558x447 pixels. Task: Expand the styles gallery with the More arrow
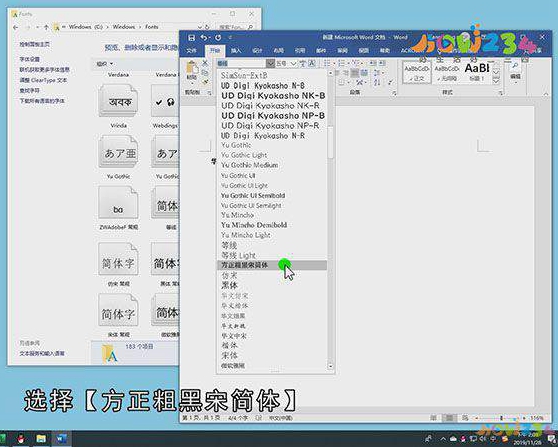click(496, 81)
